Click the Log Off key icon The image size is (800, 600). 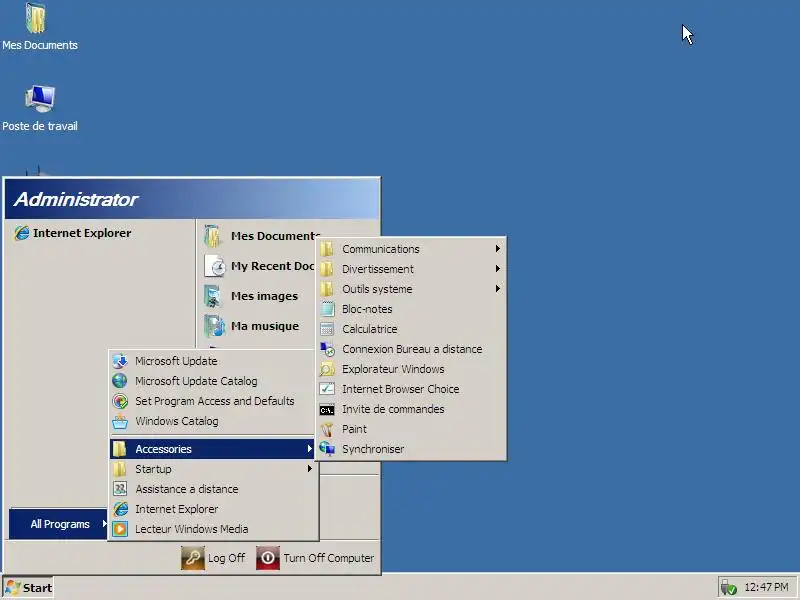[x=193, y=558]
